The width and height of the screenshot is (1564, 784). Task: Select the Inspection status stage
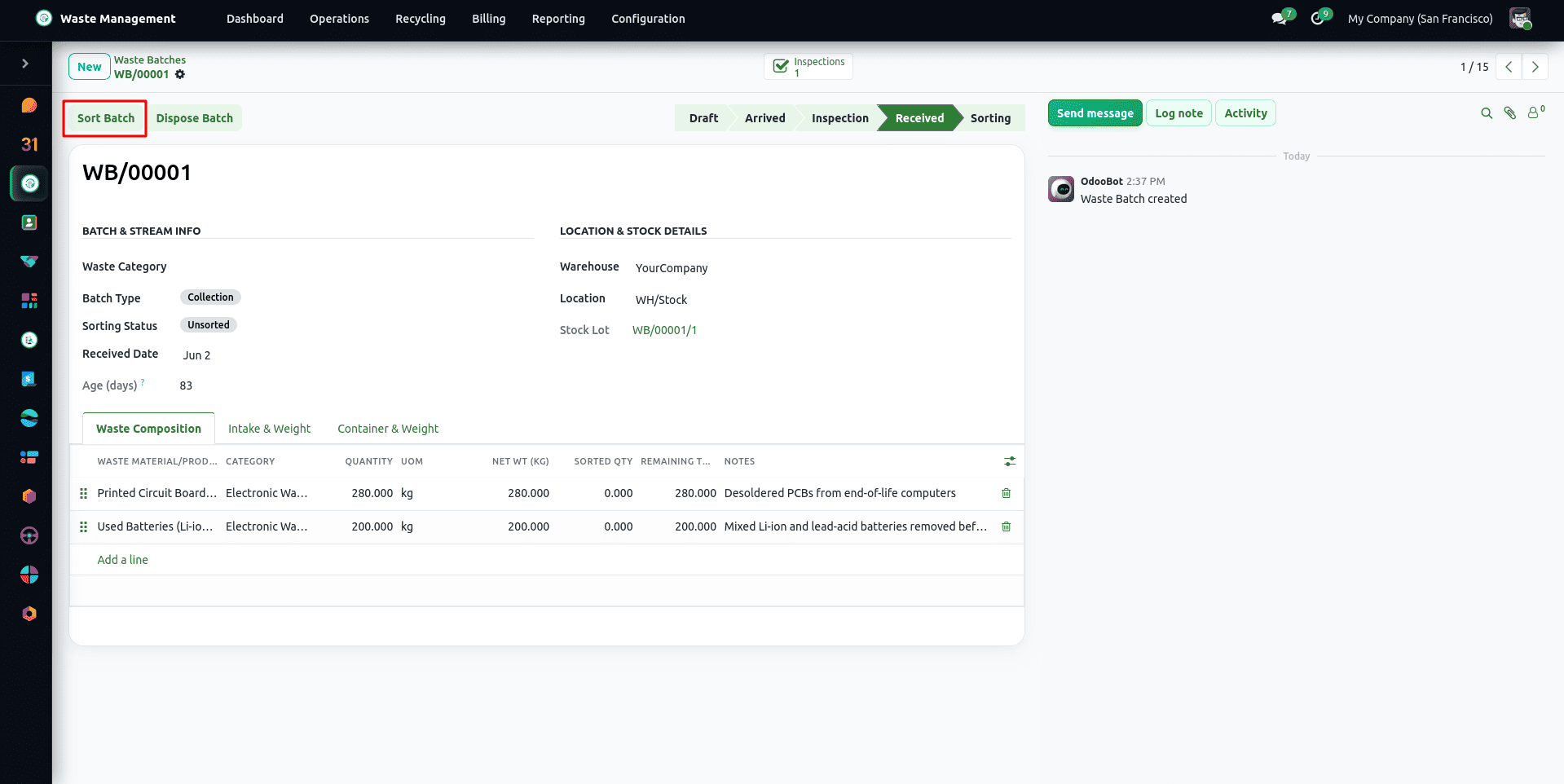(840, 118)
